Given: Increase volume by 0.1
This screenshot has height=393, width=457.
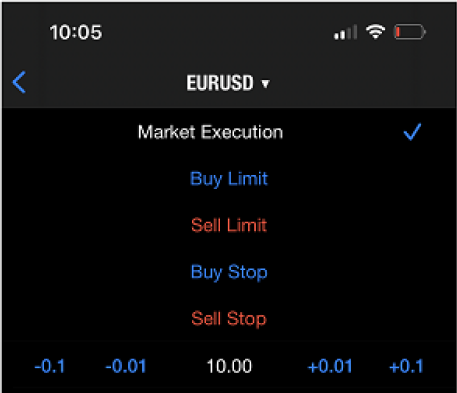Looking at the screenshot, I should 406,366.
